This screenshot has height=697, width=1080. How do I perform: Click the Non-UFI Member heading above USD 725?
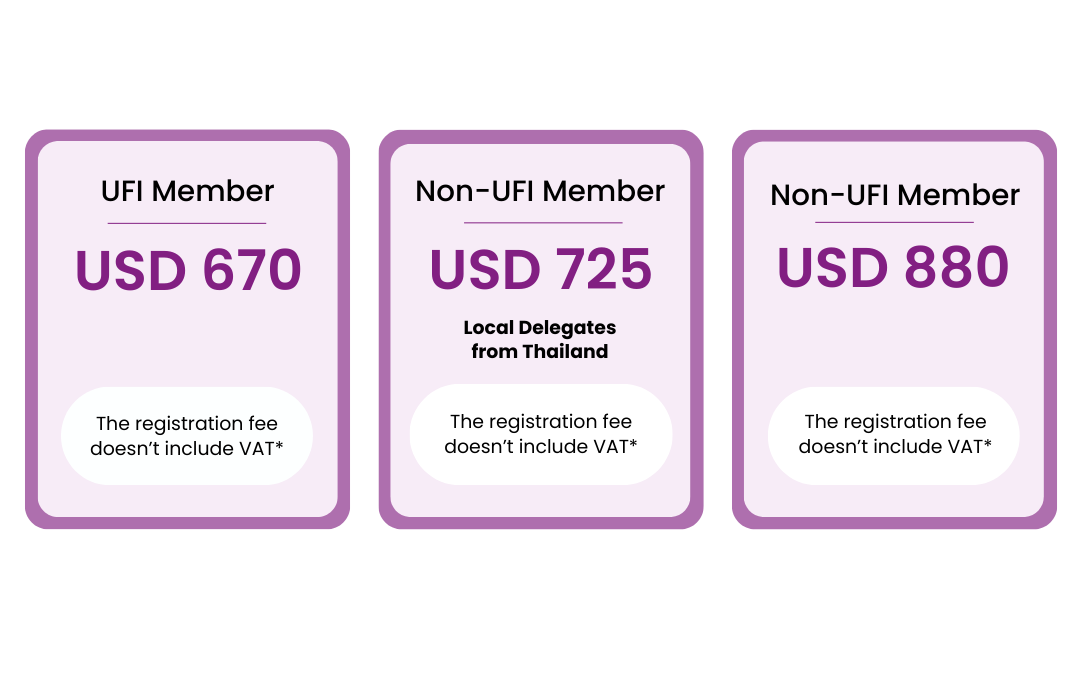click(540, 191)
